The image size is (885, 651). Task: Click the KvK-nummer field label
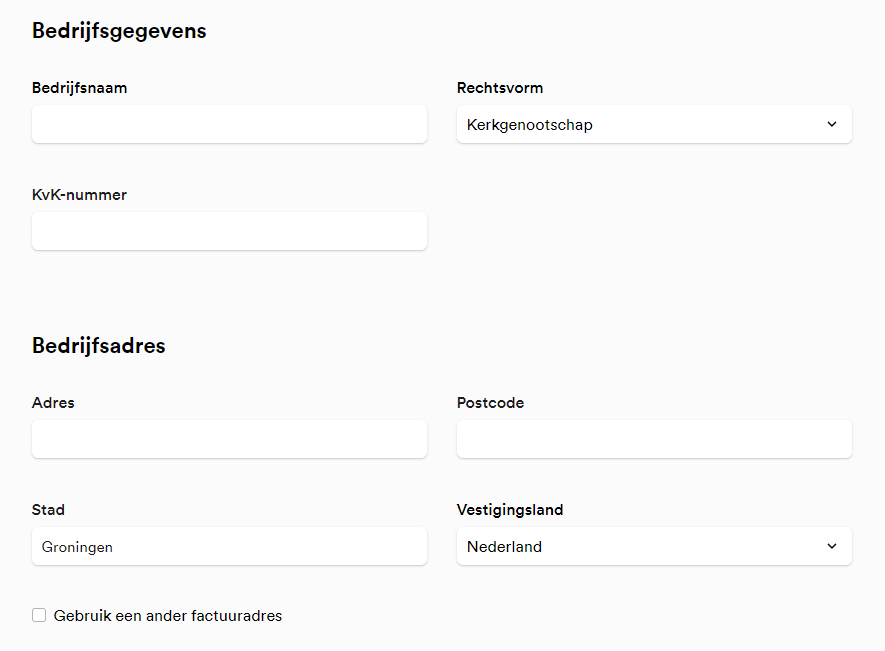(80, 195)
